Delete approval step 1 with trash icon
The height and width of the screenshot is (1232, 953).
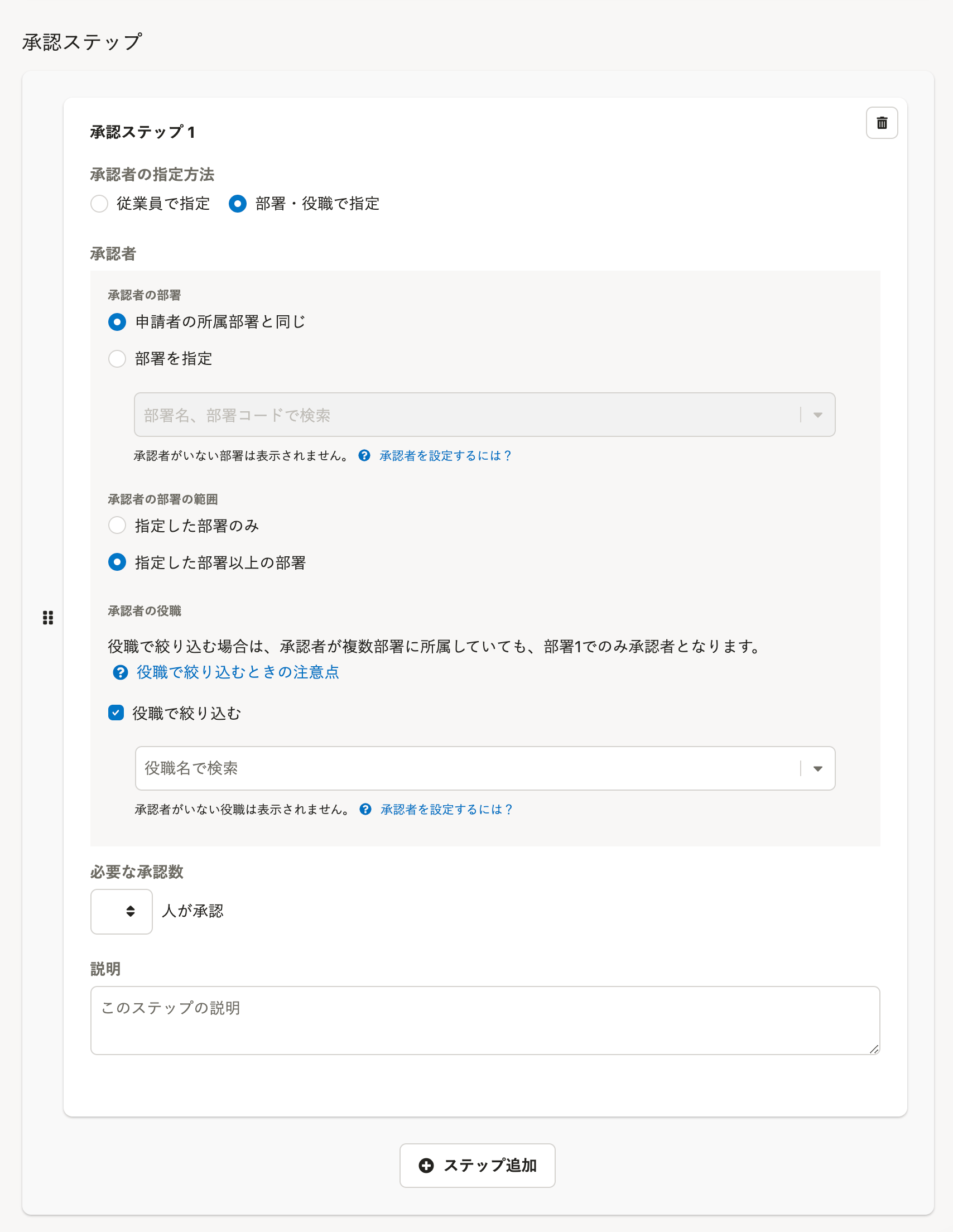point(882,123)
